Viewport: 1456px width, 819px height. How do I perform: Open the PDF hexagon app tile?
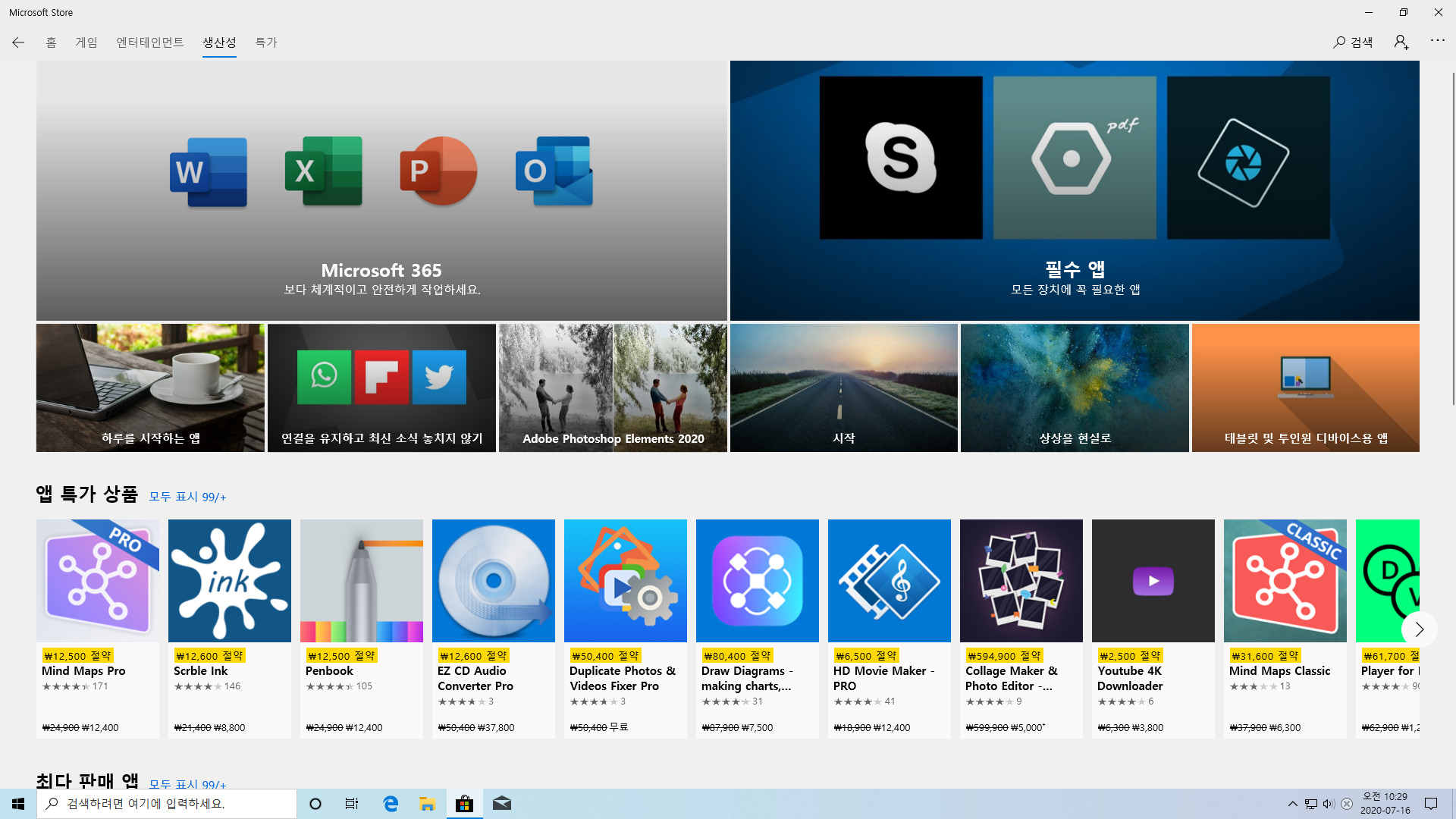[x=1075, y=158]
